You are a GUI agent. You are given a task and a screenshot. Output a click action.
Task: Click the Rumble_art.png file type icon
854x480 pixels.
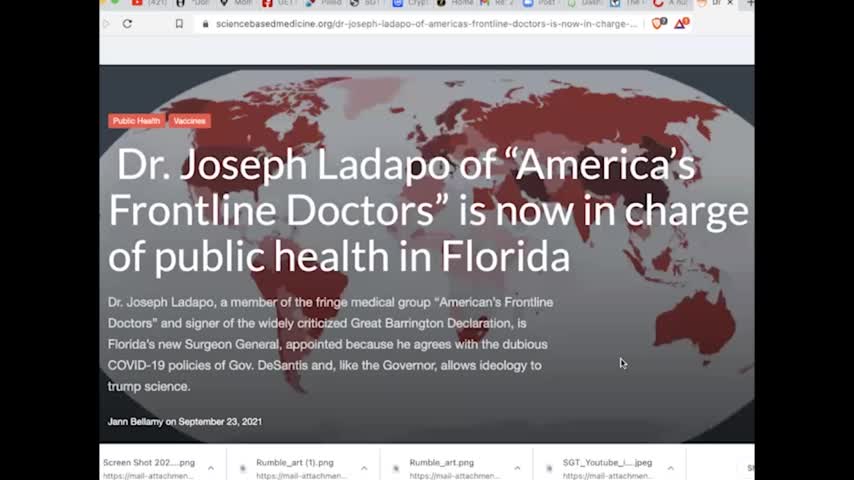click(396, 468)
